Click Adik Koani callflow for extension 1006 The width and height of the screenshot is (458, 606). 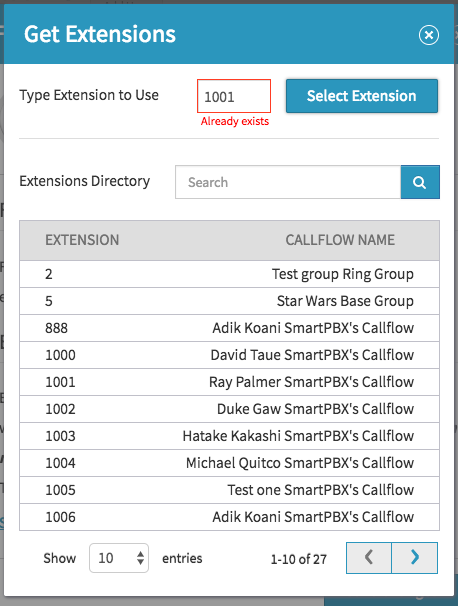pos(313,517)
